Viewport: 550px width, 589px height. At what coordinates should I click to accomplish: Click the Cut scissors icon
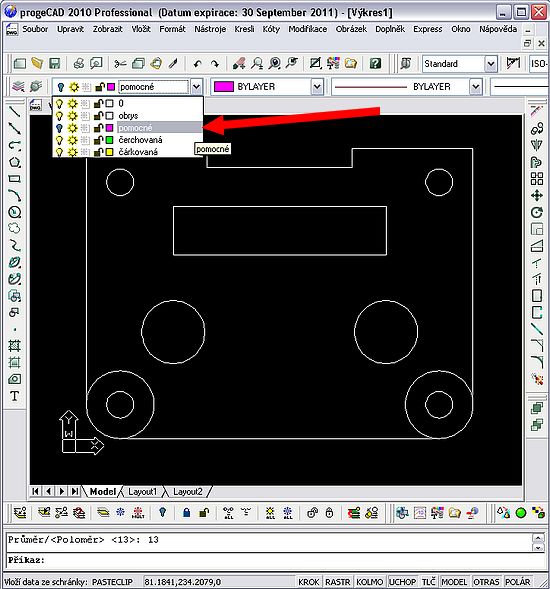point(120,63)
